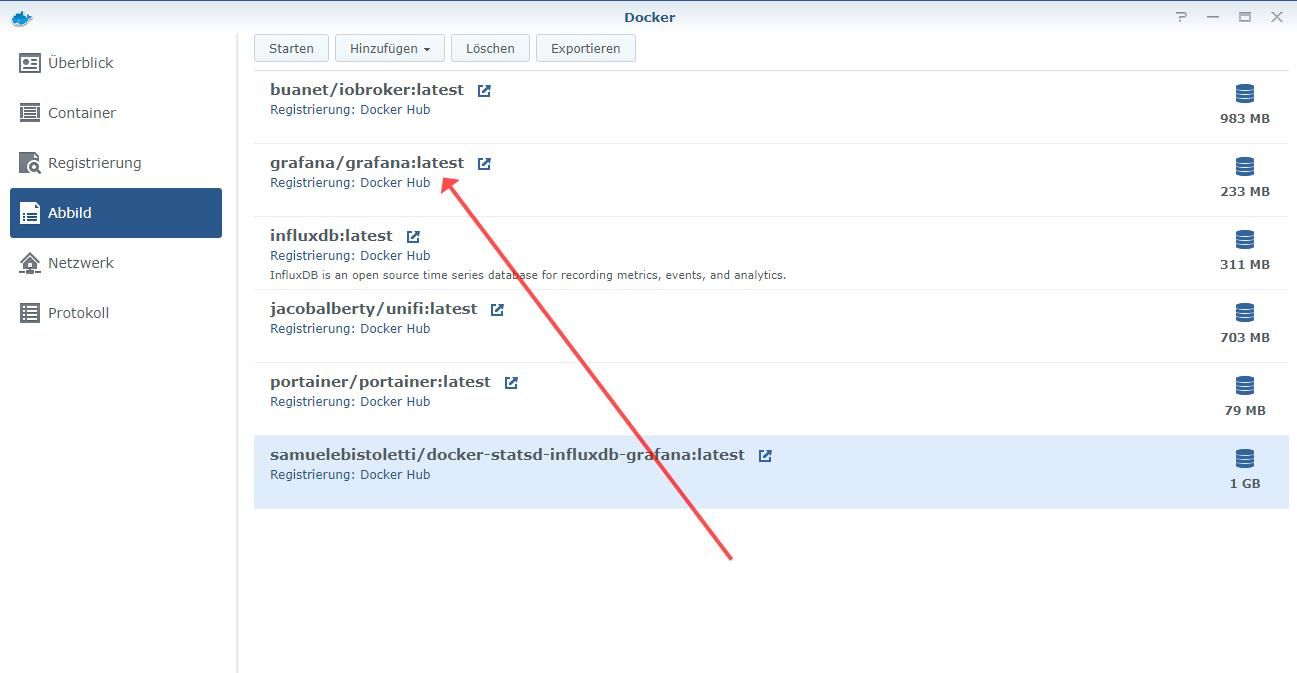Click database size icon for jacobalberty/unifi

[1245, 313]
